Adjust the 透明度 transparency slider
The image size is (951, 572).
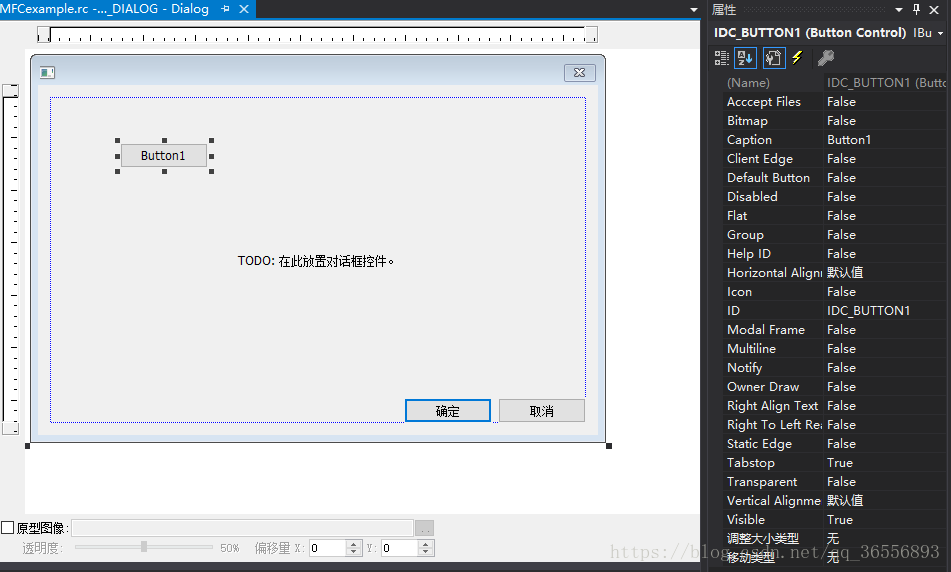click(x=144, y=547)
